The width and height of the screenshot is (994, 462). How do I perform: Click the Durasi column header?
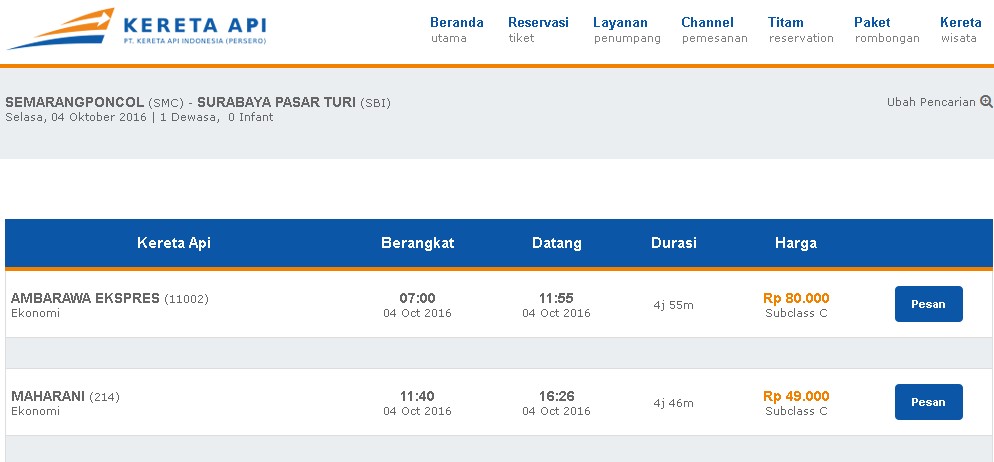coord(674,243)
